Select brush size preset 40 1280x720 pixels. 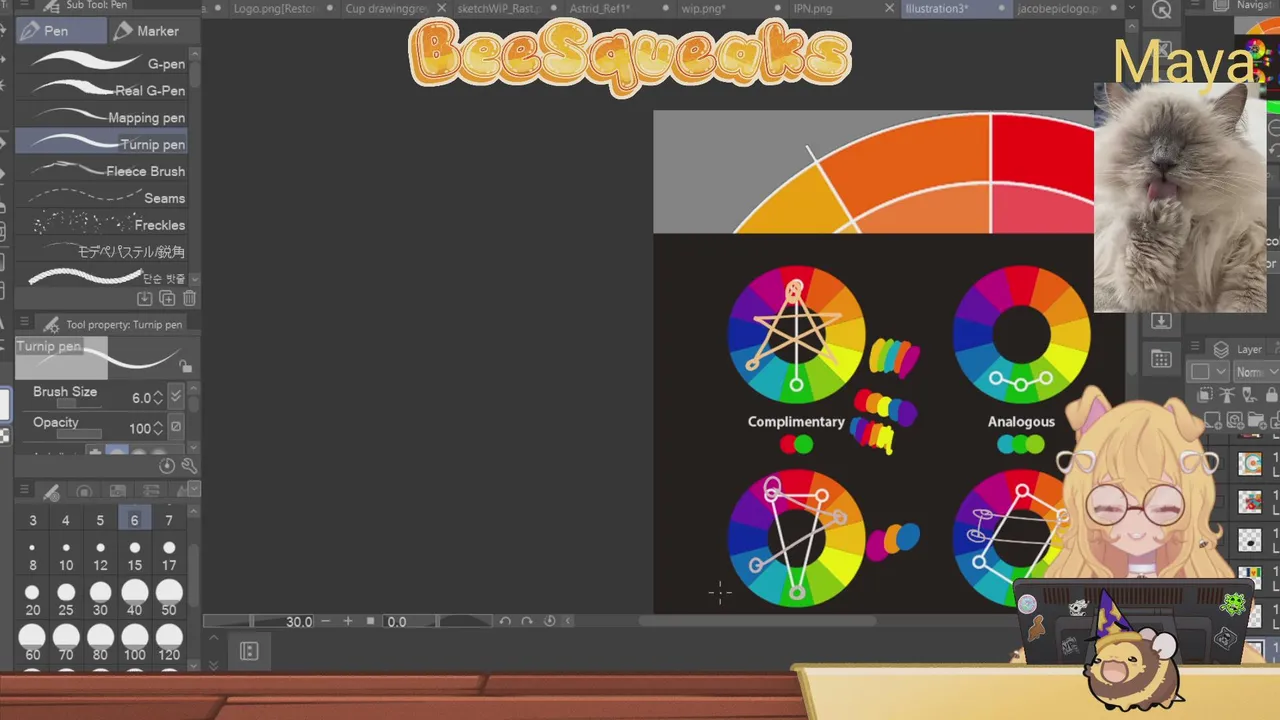pos(134,600)
